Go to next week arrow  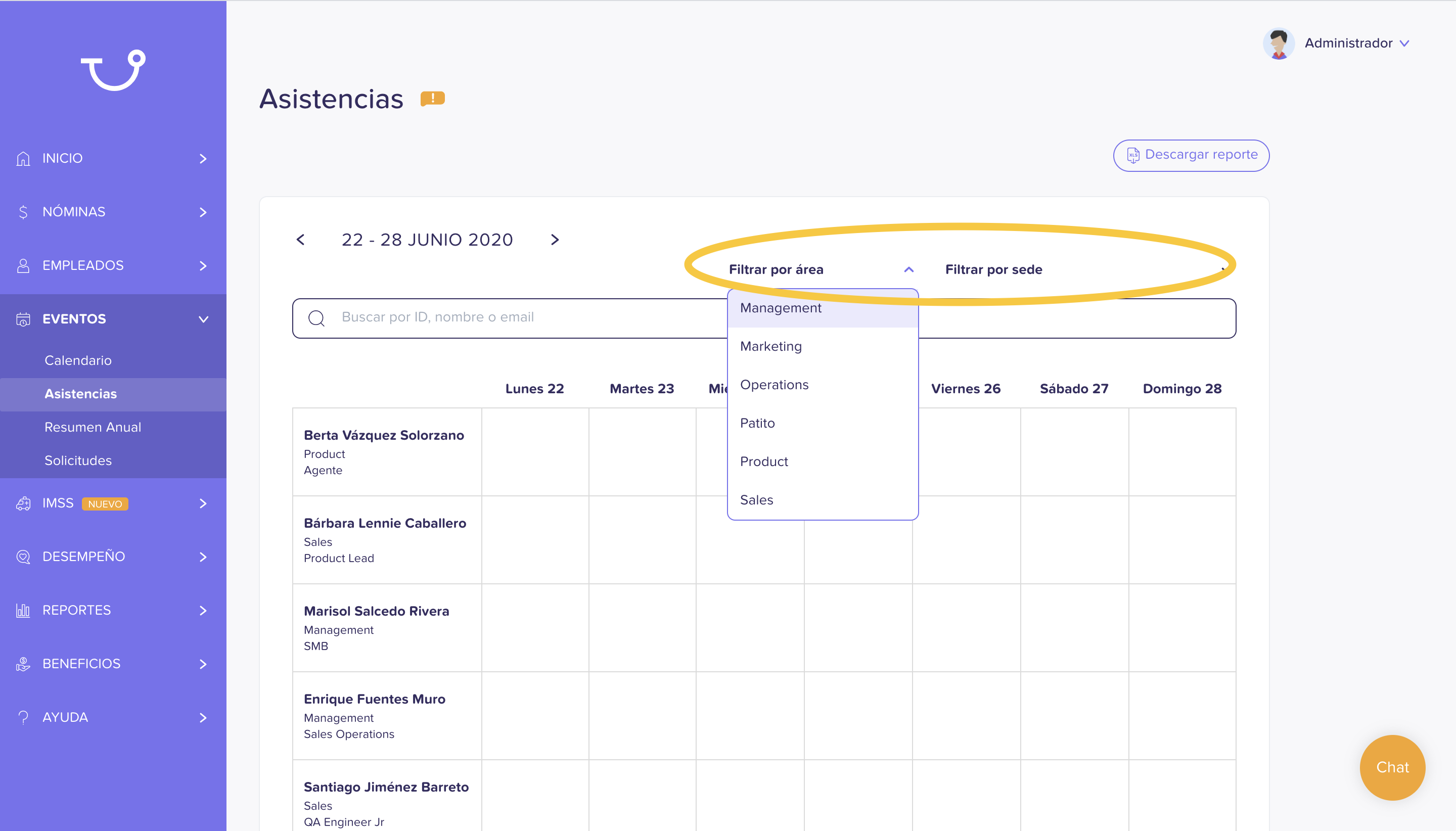[555, 240]
